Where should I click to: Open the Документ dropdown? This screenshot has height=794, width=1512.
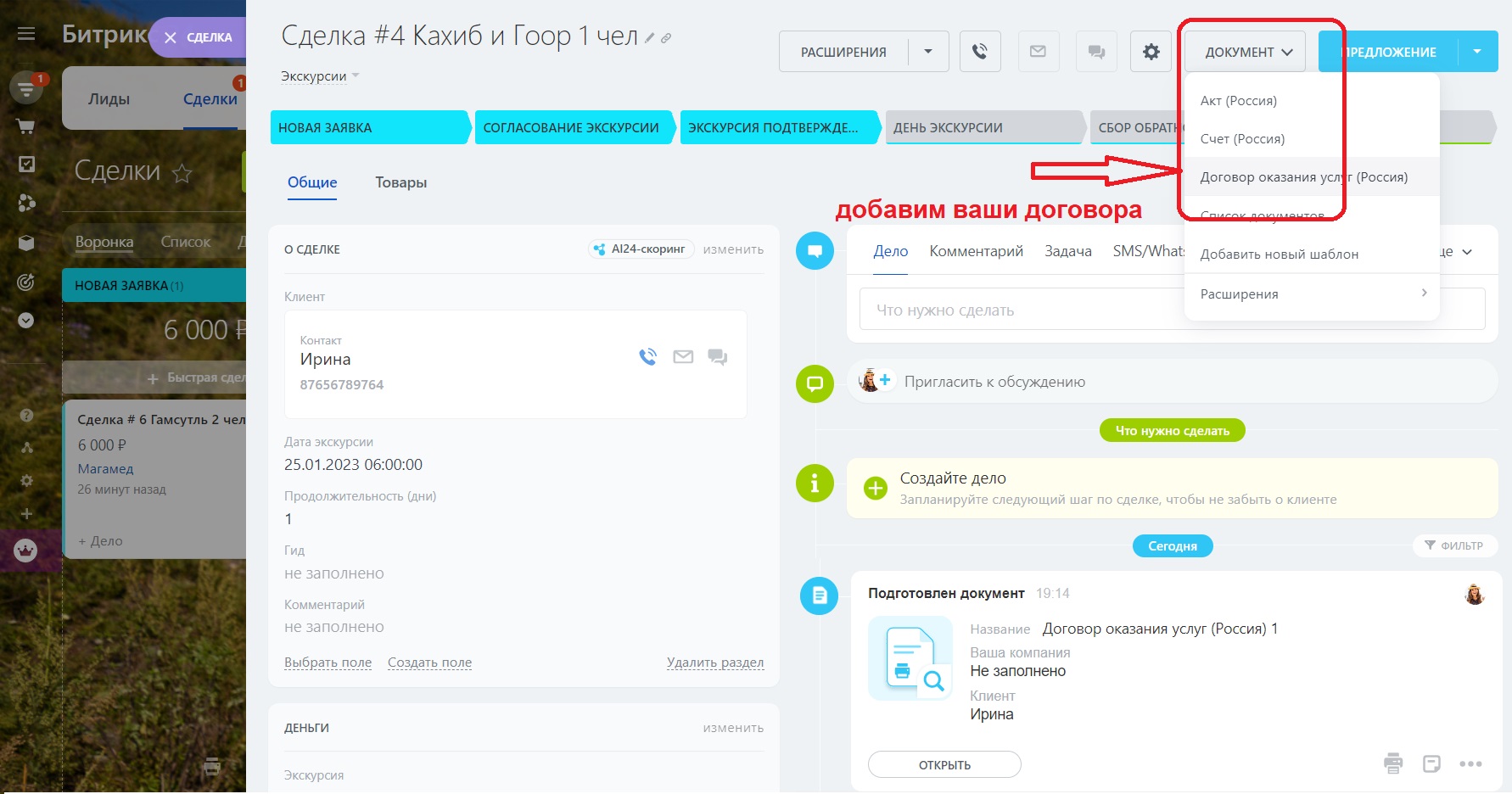pyautogui.click(x=1248, y=52)
